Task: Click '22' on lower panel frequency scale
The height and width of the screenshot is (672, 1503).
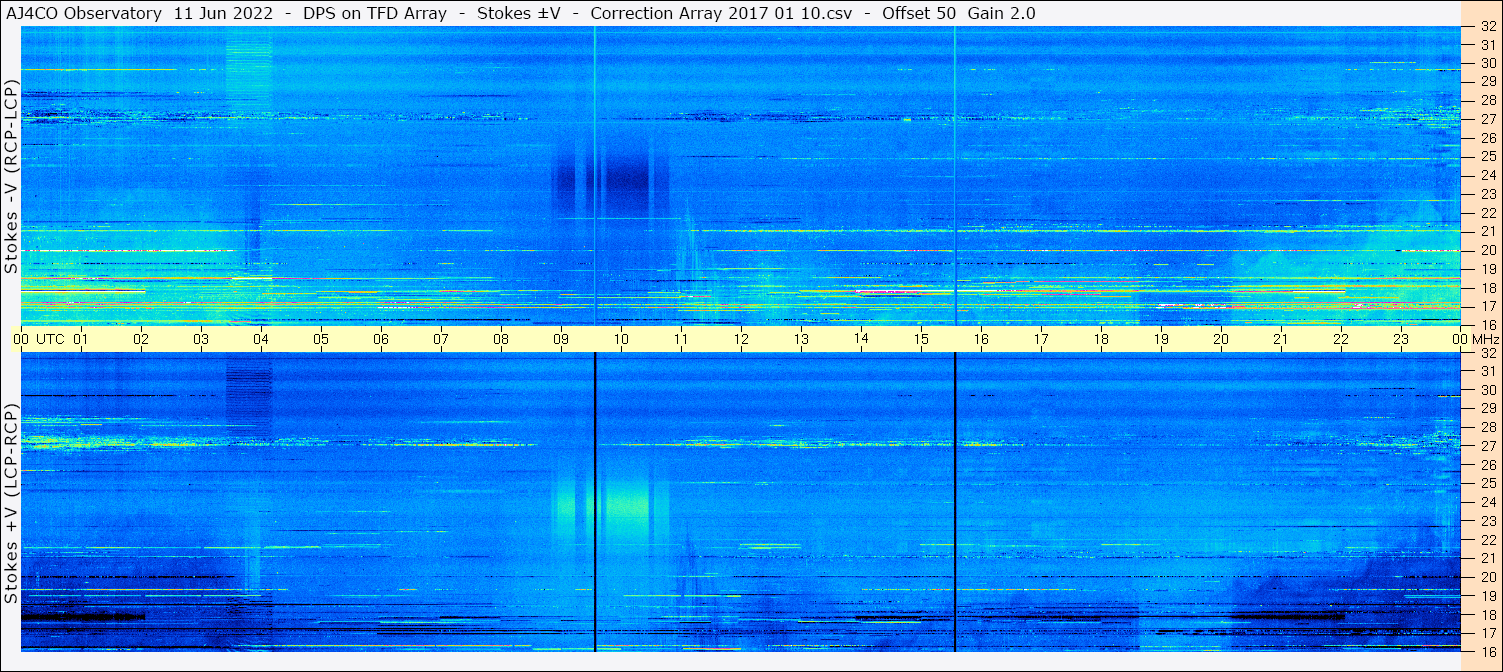Action: 1488,540
